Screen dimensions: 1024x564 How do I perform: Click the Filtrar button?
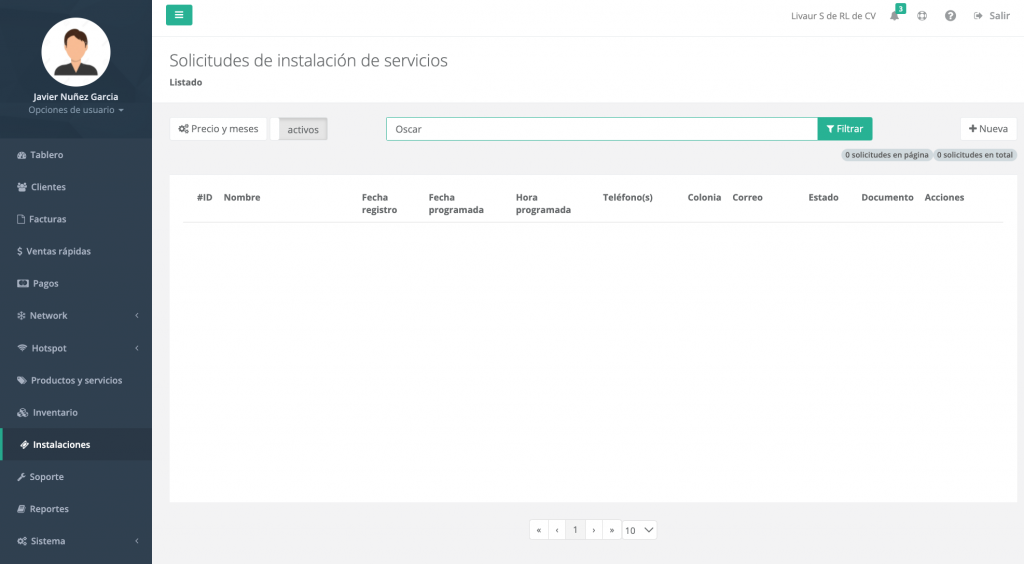click(x=845, y=129)
